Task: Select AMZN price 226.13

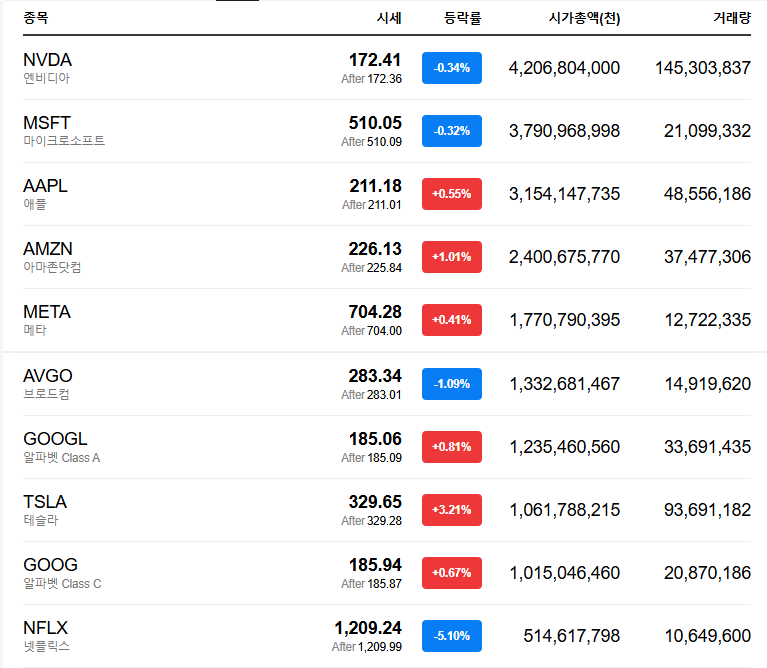Action: (x=375, y=249)
